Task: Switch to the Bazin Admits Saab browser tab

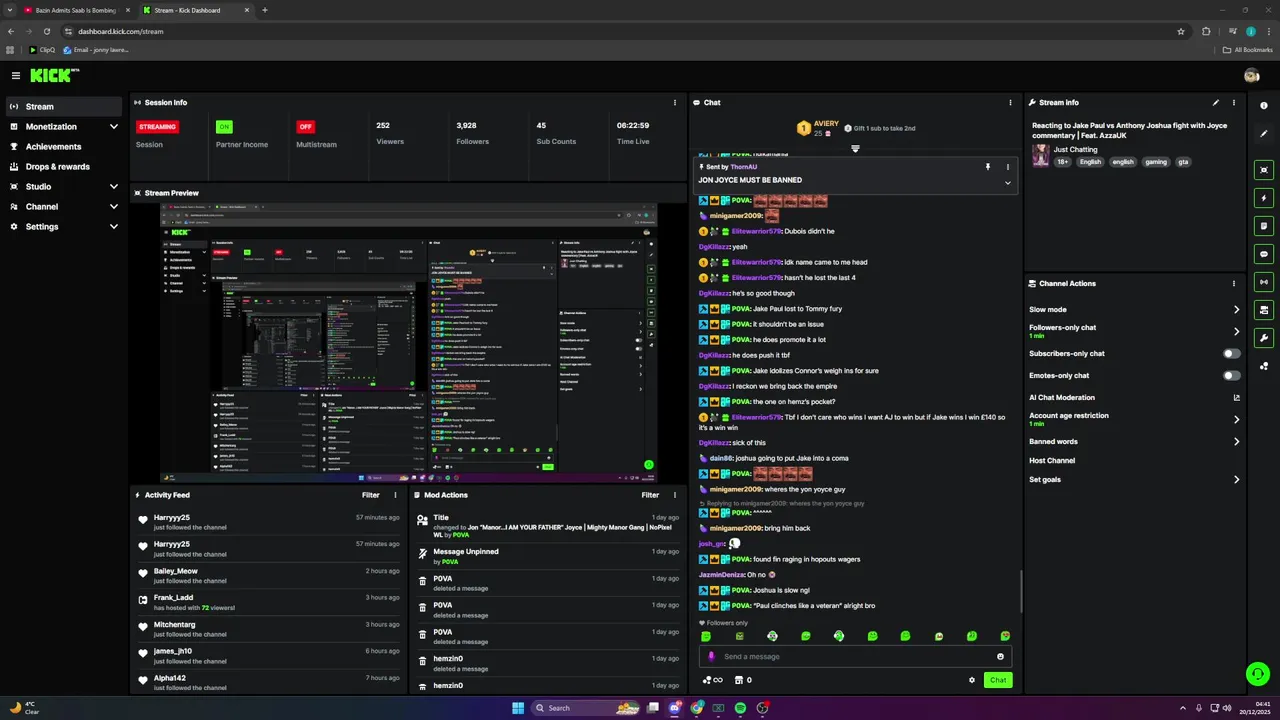Action: point(76,10)
